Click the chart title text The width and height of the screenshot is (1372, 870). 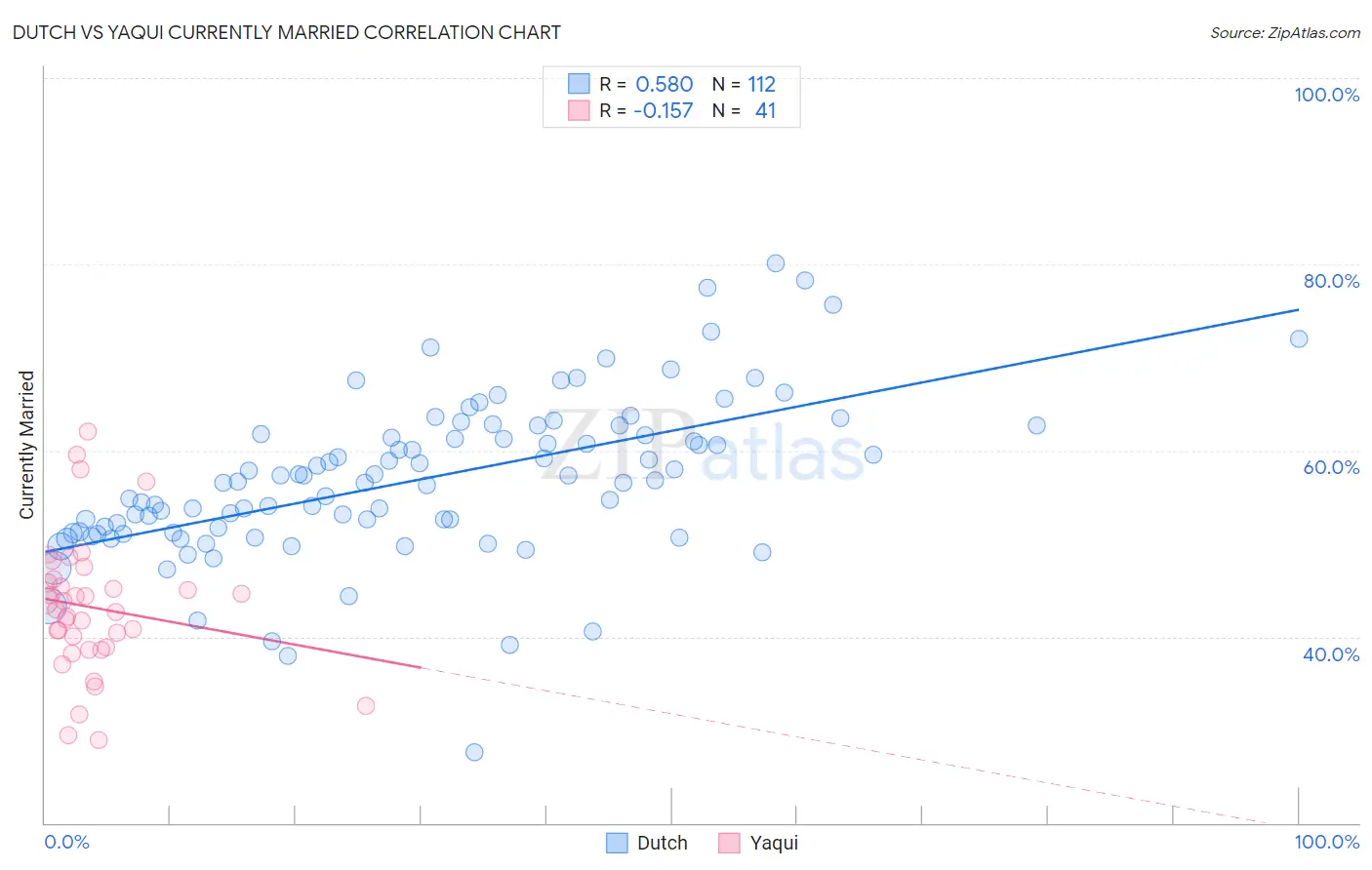tap(286, 32)
